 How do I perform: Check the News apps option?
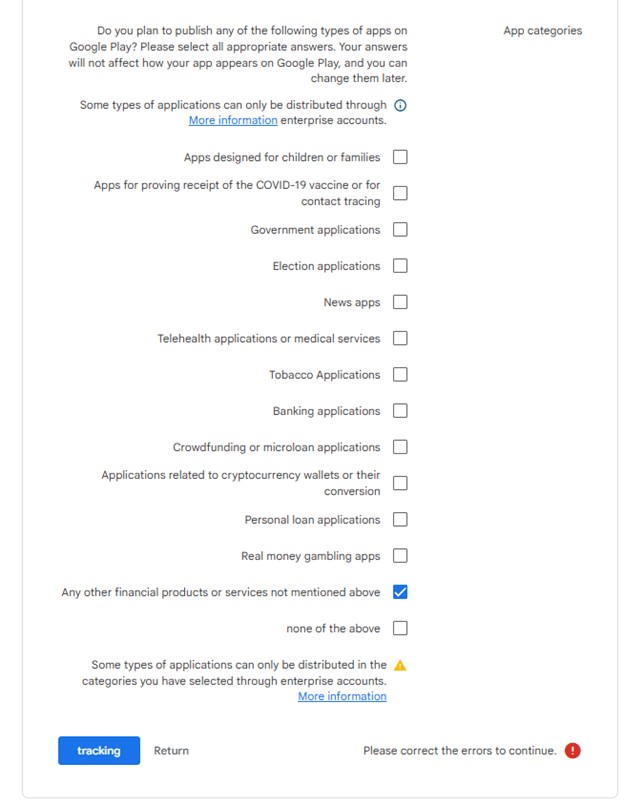(x=400, y=302)
